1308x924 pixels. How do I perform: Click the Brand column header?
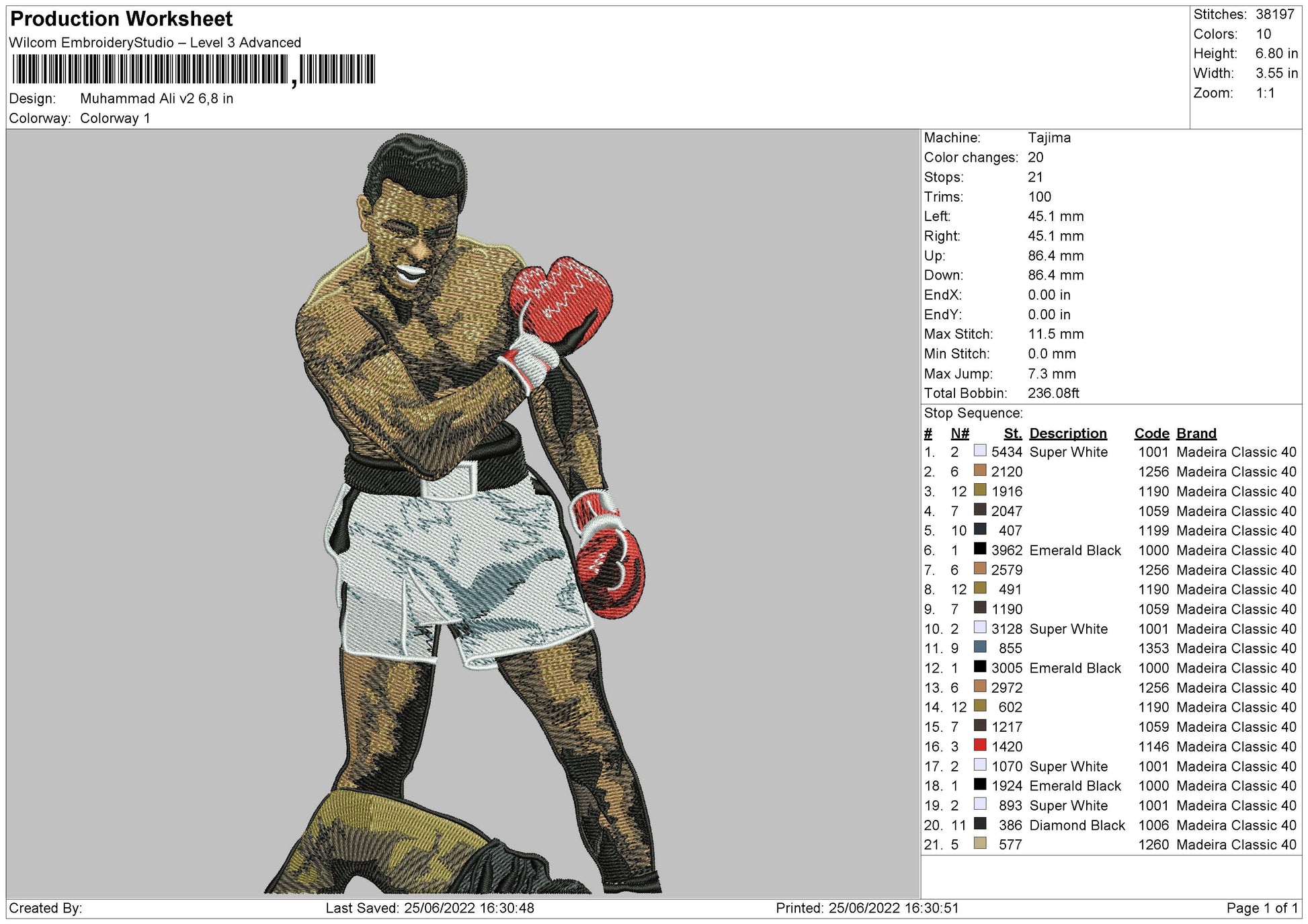1196,433
